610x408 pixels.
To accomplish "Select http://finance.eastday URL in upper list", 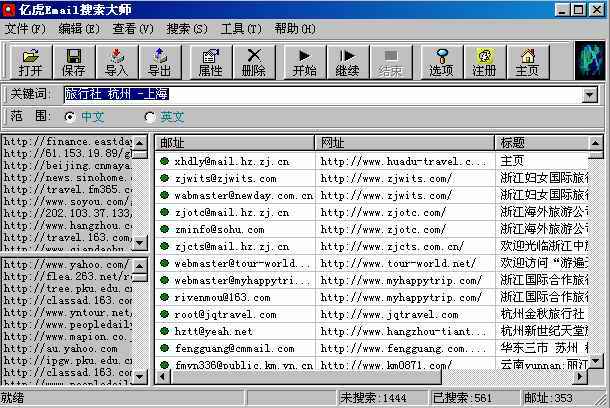I will click(67, 141).
